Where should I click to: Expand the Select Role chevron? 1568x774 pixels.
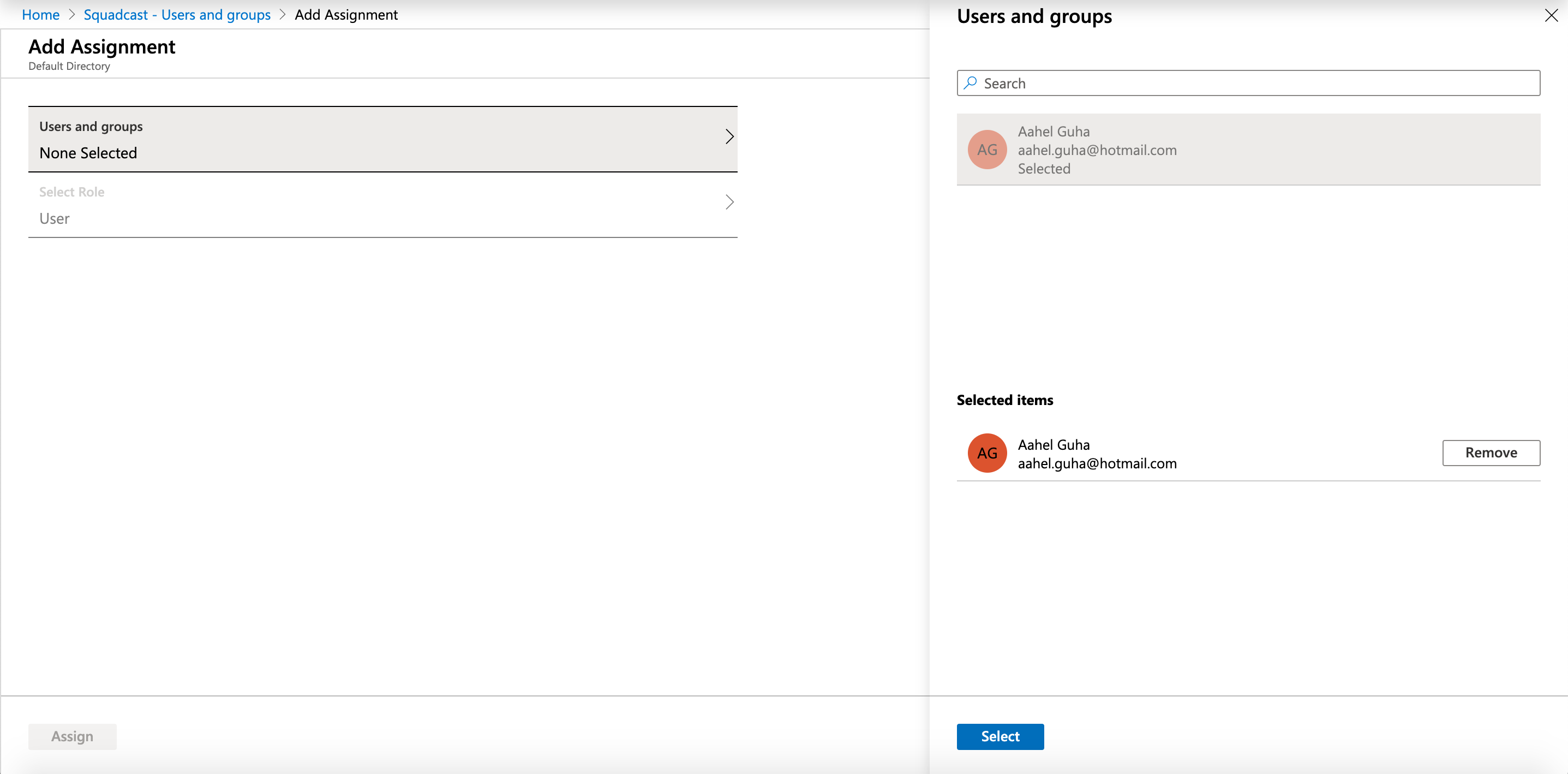729,202
